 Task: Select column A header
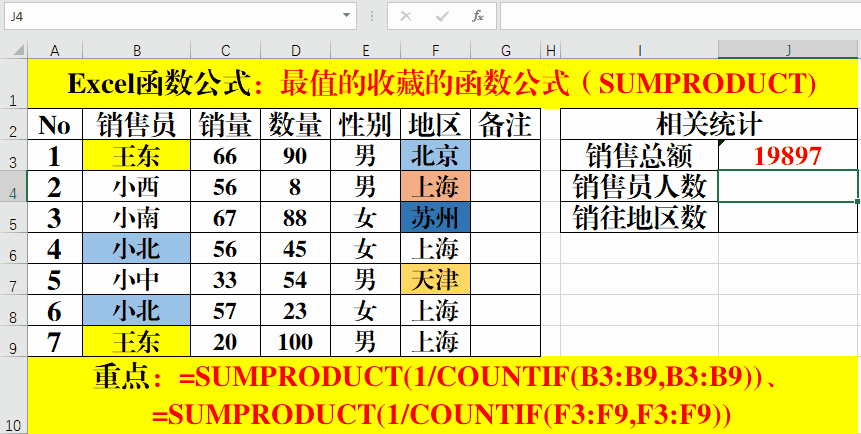point(54,51)
